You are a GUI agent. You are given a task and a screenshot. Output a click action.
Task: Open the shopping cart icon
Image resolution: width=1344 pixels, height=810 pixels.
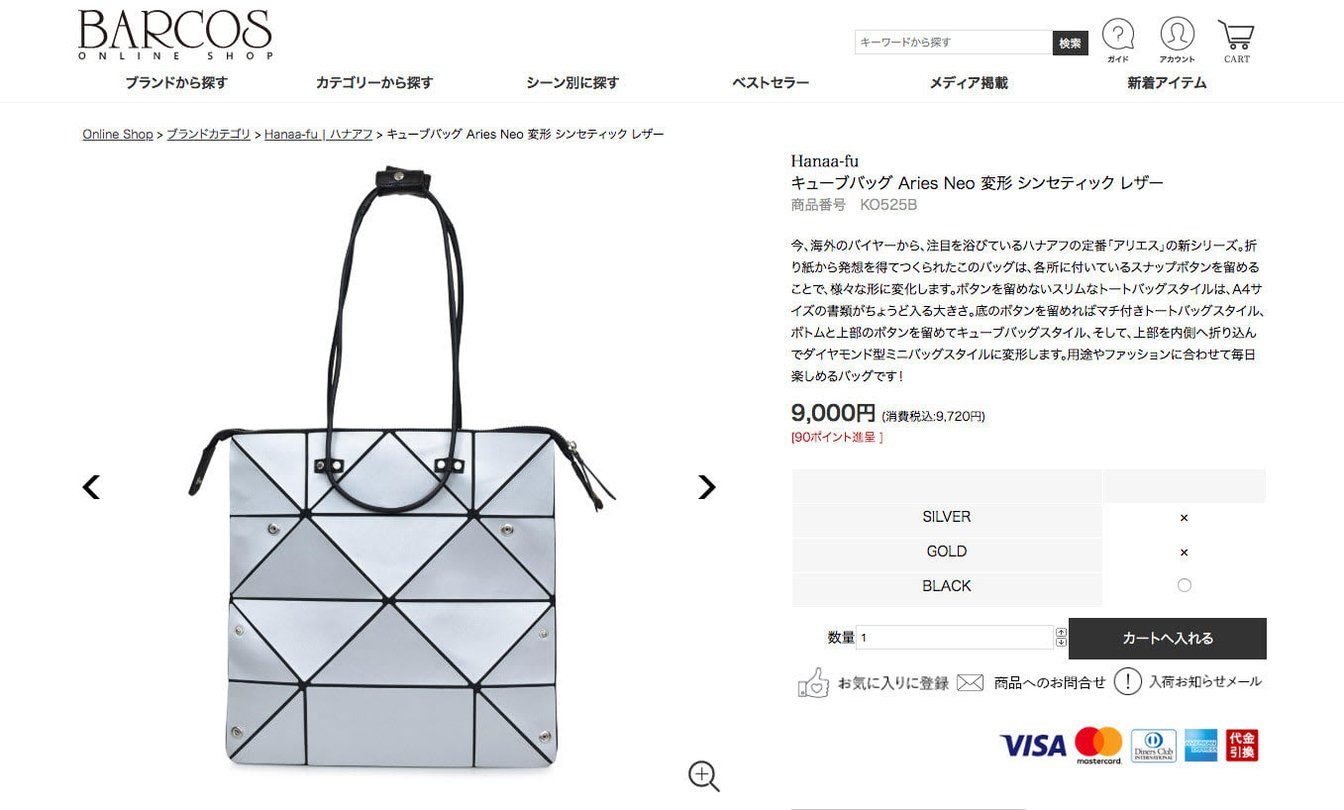pos(1236,36)
